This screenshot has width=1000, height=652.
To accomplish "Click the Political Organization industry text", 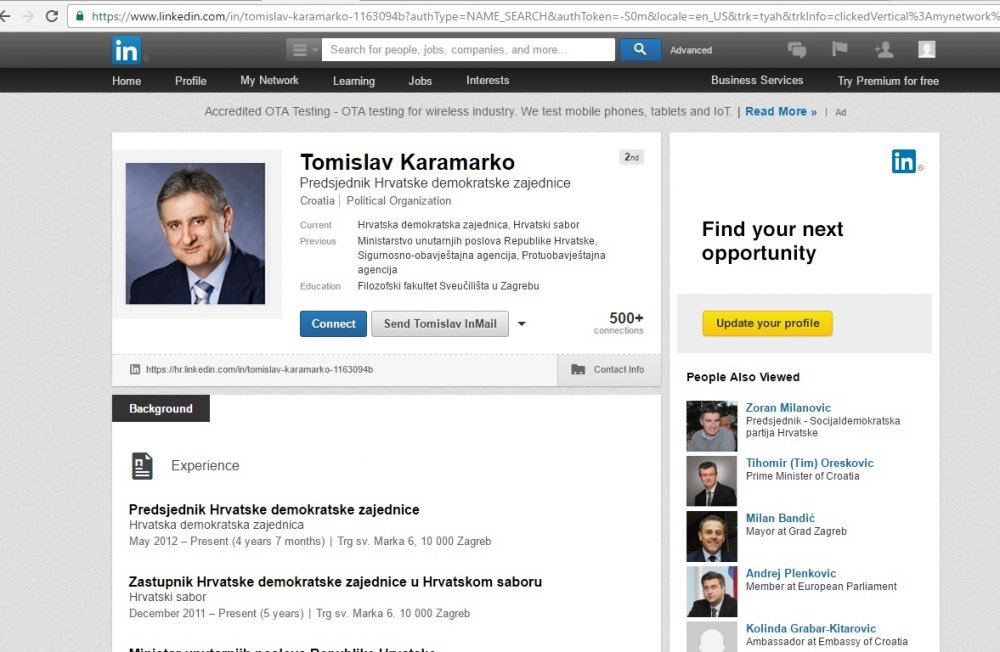I will tap(399, 201).
